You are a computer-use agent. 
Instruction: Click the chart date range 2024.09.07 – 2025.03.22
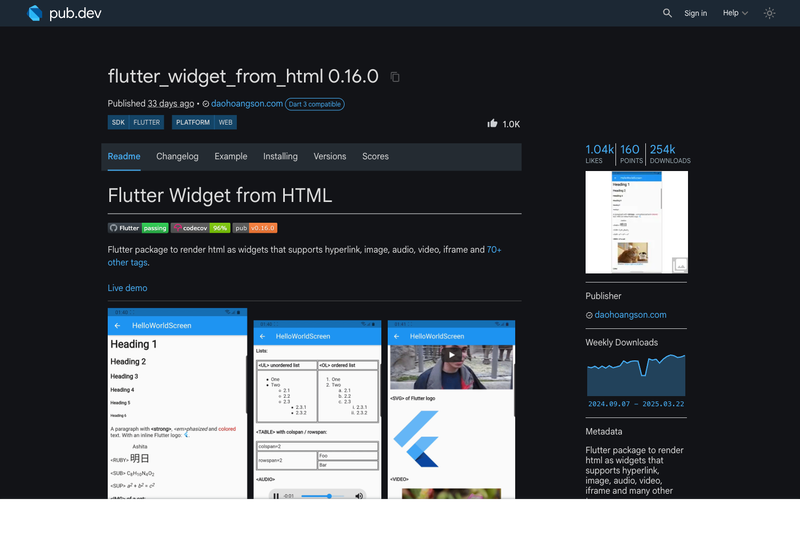[636, 404]
